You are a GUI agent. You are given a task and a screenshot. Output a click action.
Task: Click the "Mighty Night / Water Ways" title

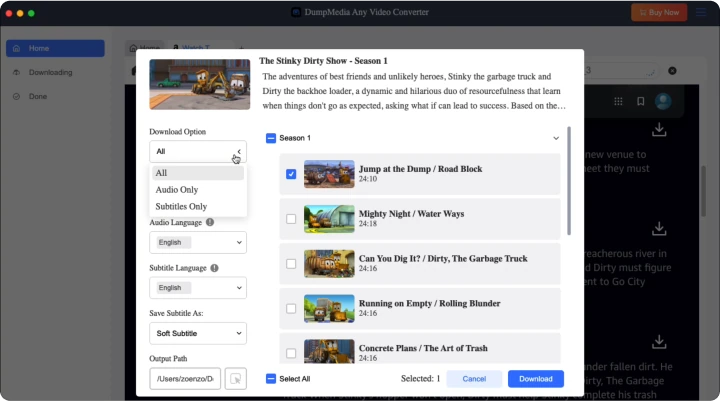point(411,214)
